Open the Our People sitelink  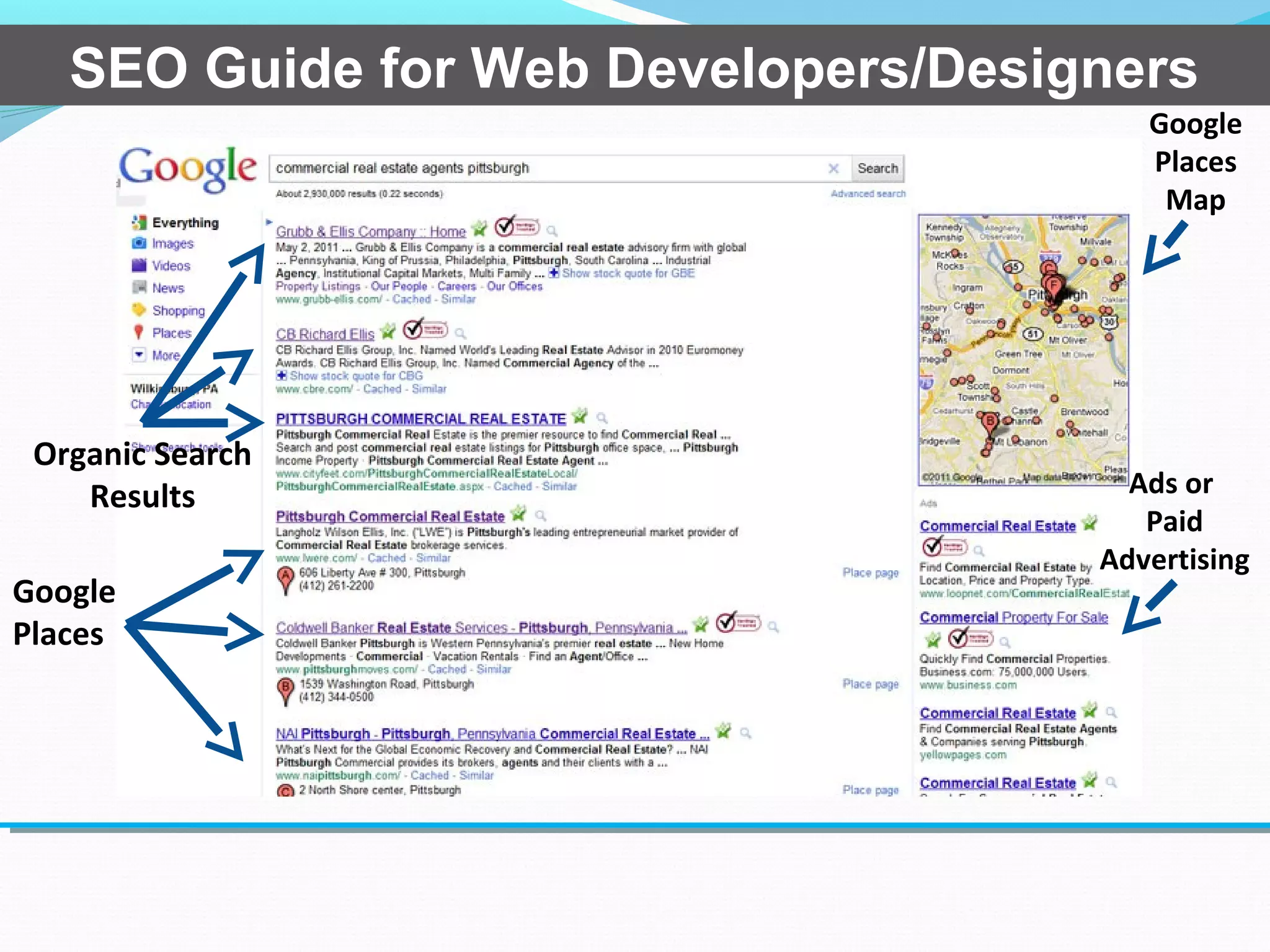(x=399, y=286)
